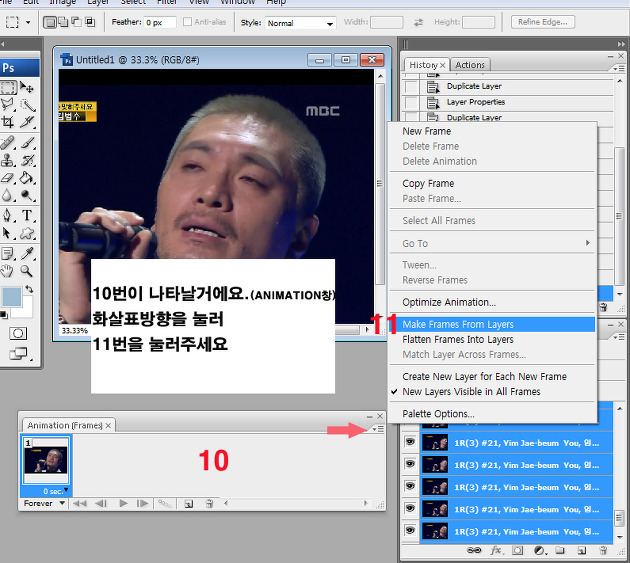Select the Magic Wand tool
Viewport: 630px width, 563px height.
pos(27,105)
